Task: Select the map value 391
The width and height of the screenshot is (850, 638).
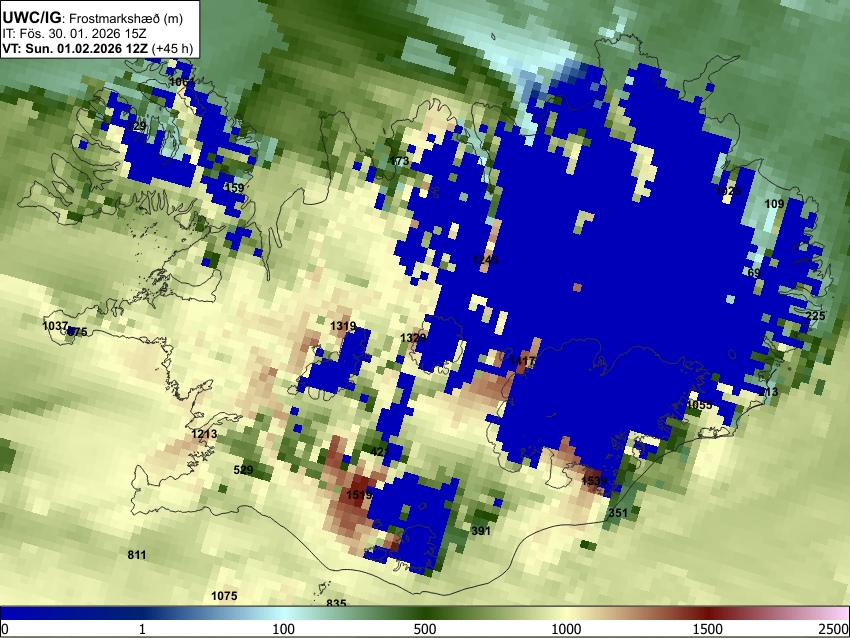Action: pos(481,531)
